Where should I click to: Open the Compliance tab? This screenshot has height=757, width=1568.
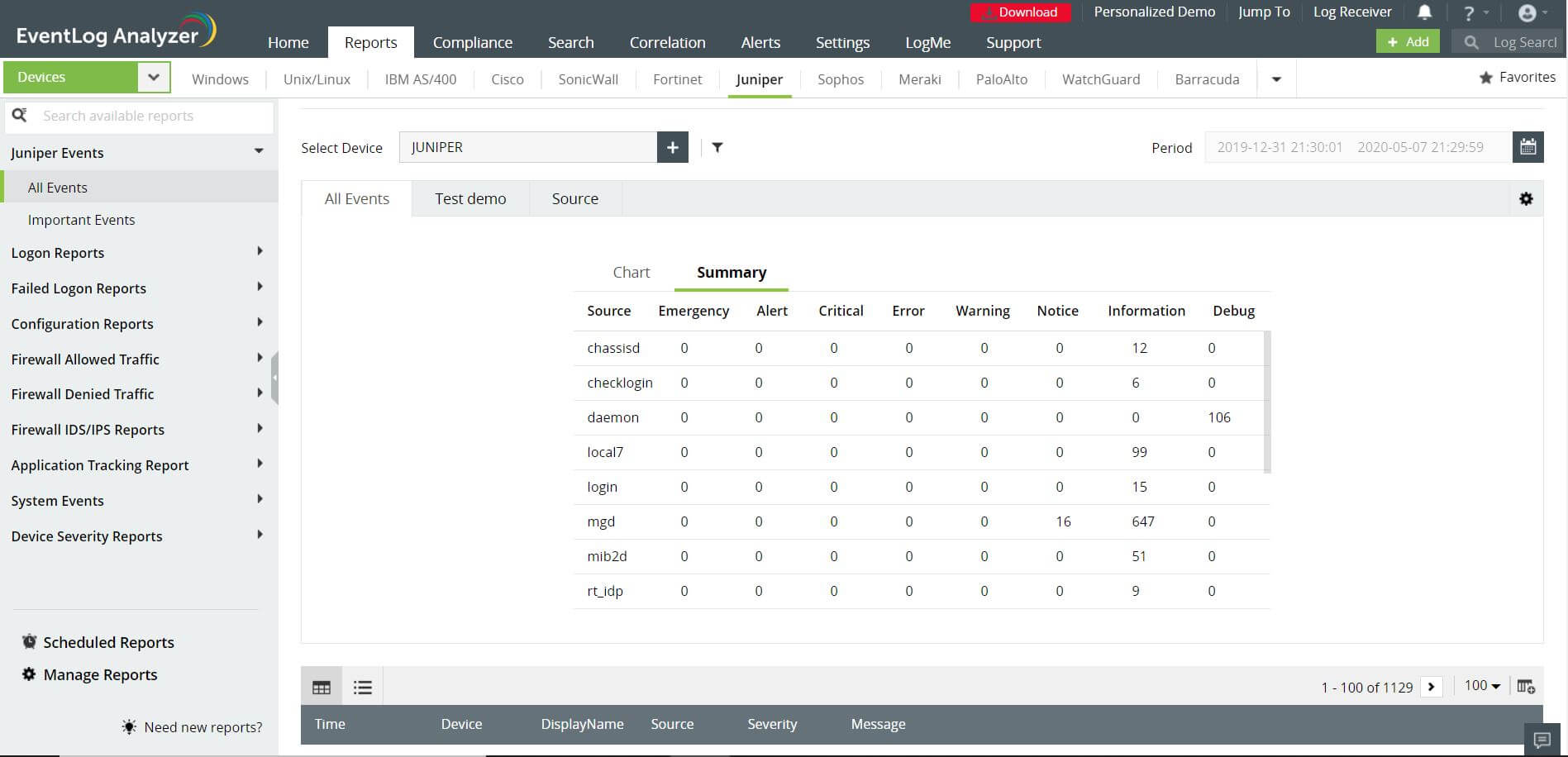[472, 42]
